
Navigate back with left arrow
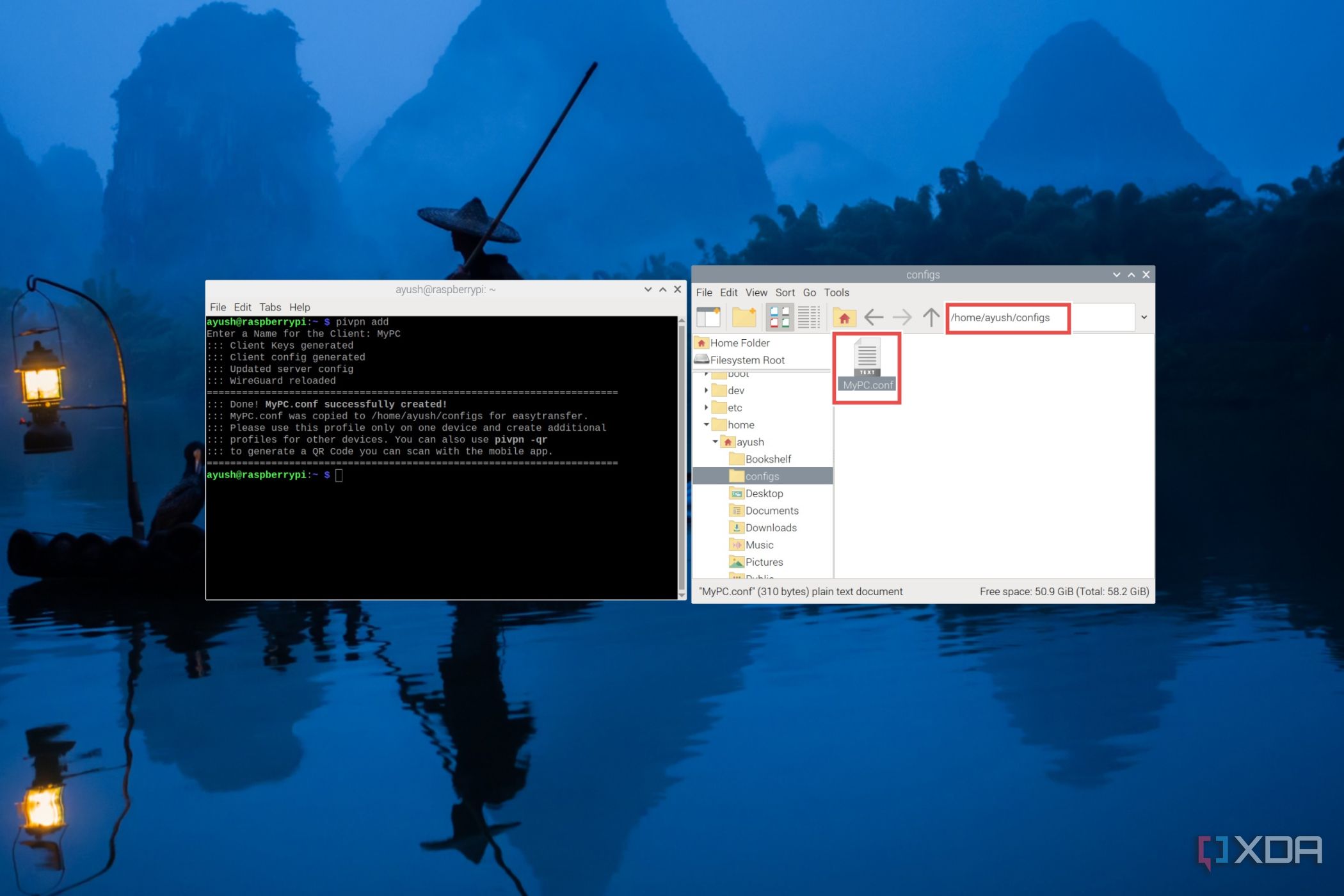874,317
